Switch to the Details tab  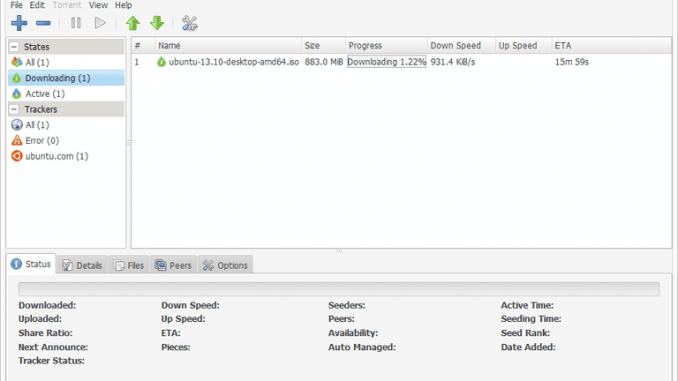coord(82,265)
